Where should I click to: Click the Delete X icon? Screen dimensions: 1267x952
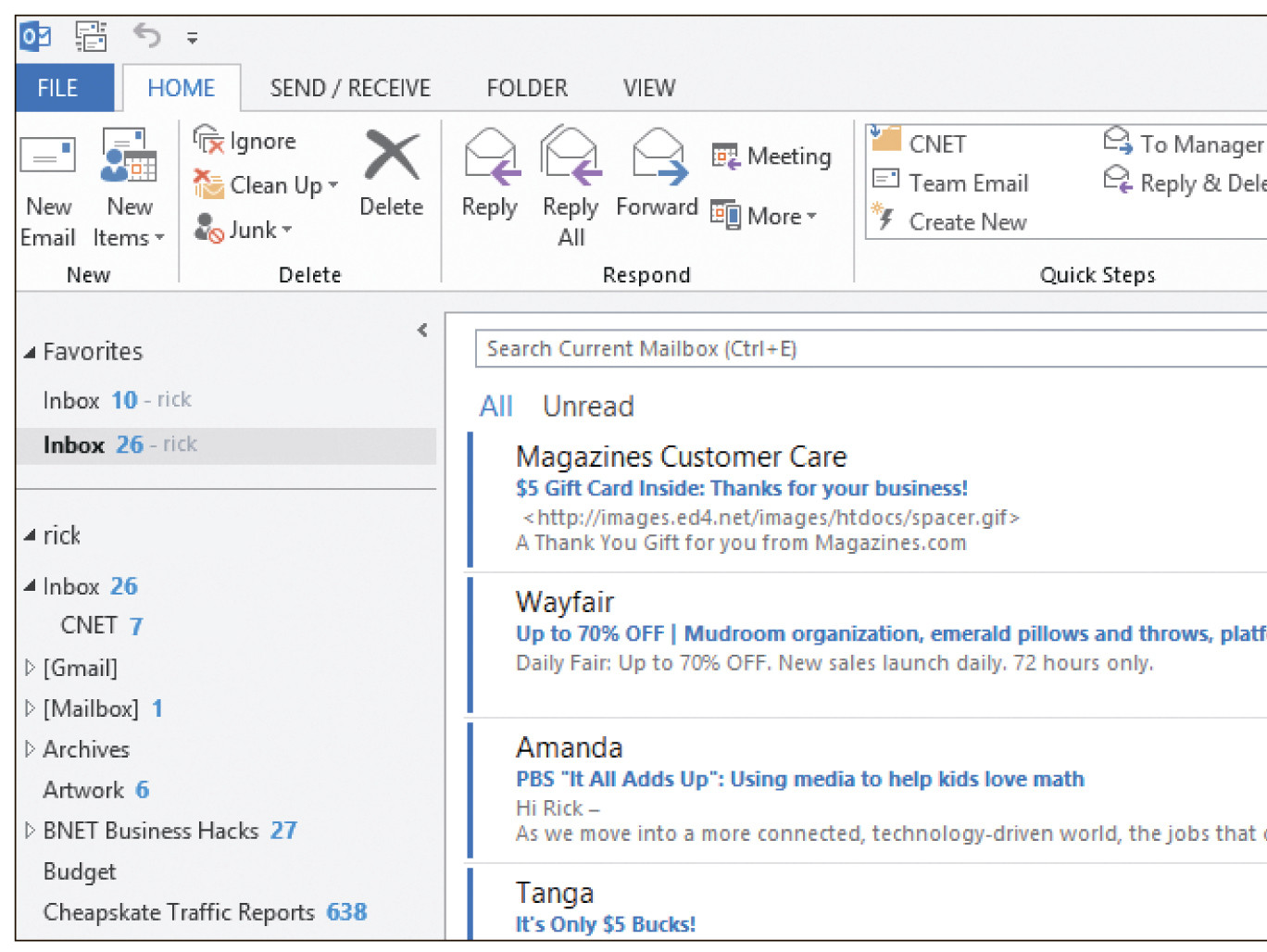(x=391, y=156)
